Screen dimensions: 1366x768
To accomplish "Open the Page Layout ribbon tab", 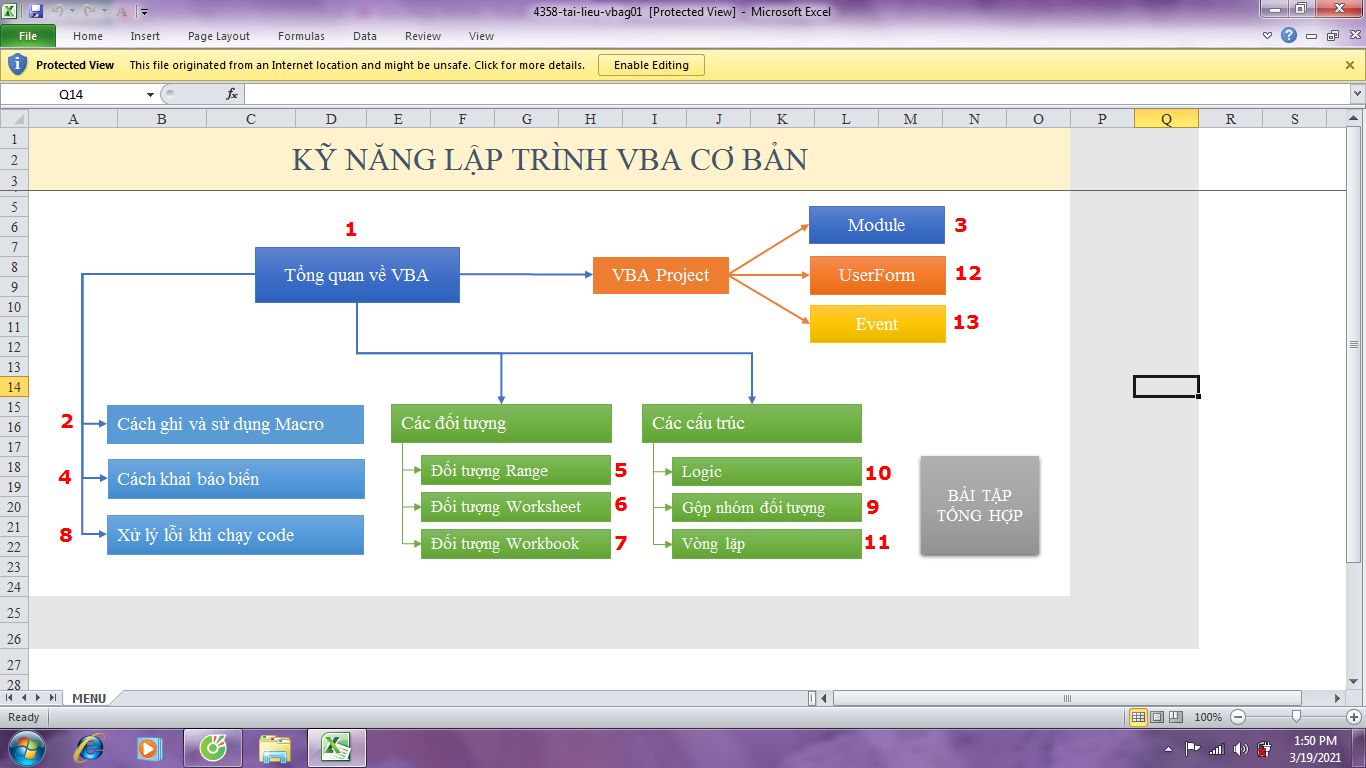I will [219, 36].
